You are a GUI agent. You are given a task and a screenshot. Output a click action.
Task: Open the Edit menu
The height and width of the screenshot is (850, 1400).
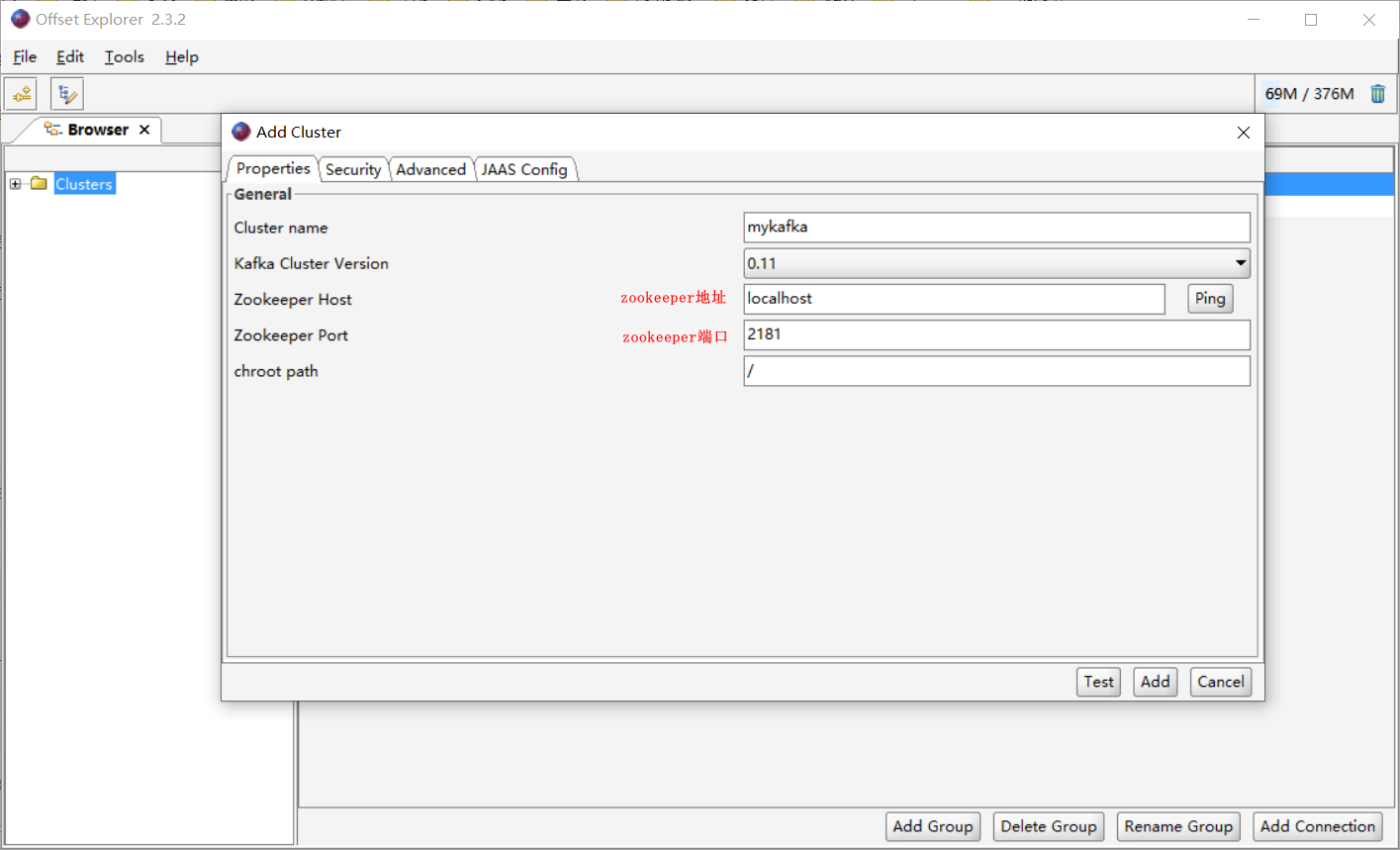pyautogui.click(x=70, y=56)
